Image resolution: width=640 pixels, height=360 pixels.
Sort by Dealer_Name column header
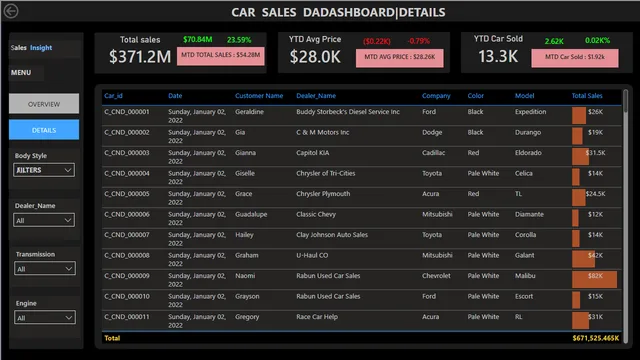[x=316, y=96]
